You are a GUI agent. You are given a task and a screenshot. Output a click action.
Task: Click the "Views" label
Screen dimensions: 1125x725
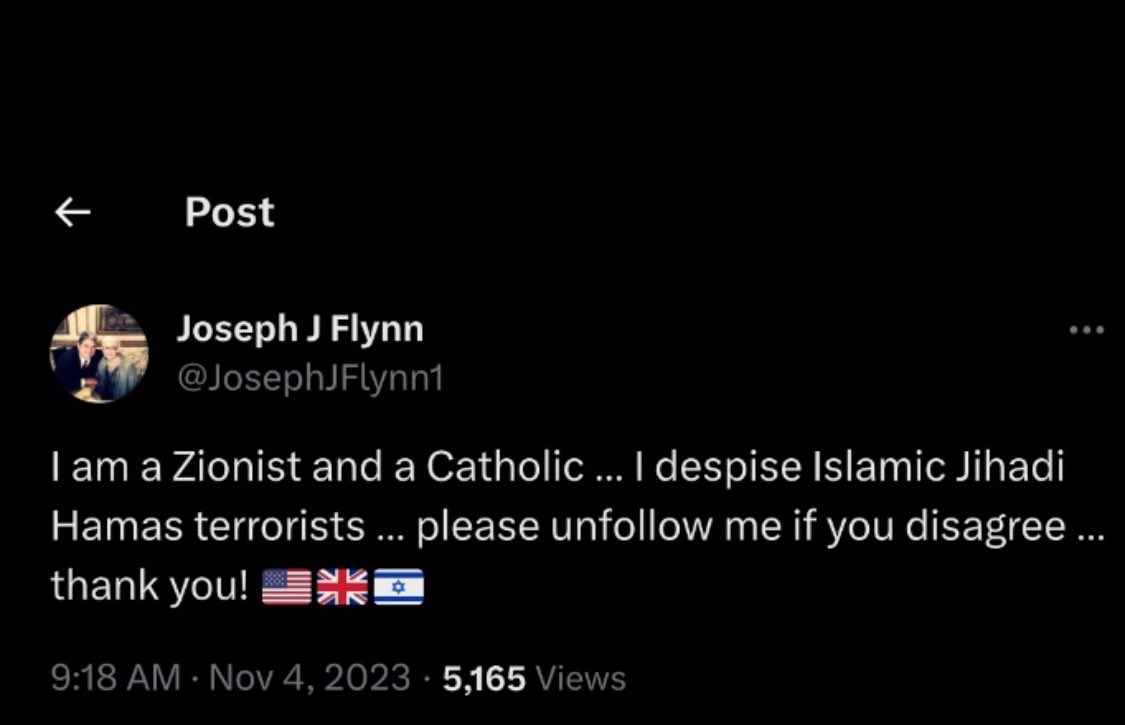click(581, 679)
